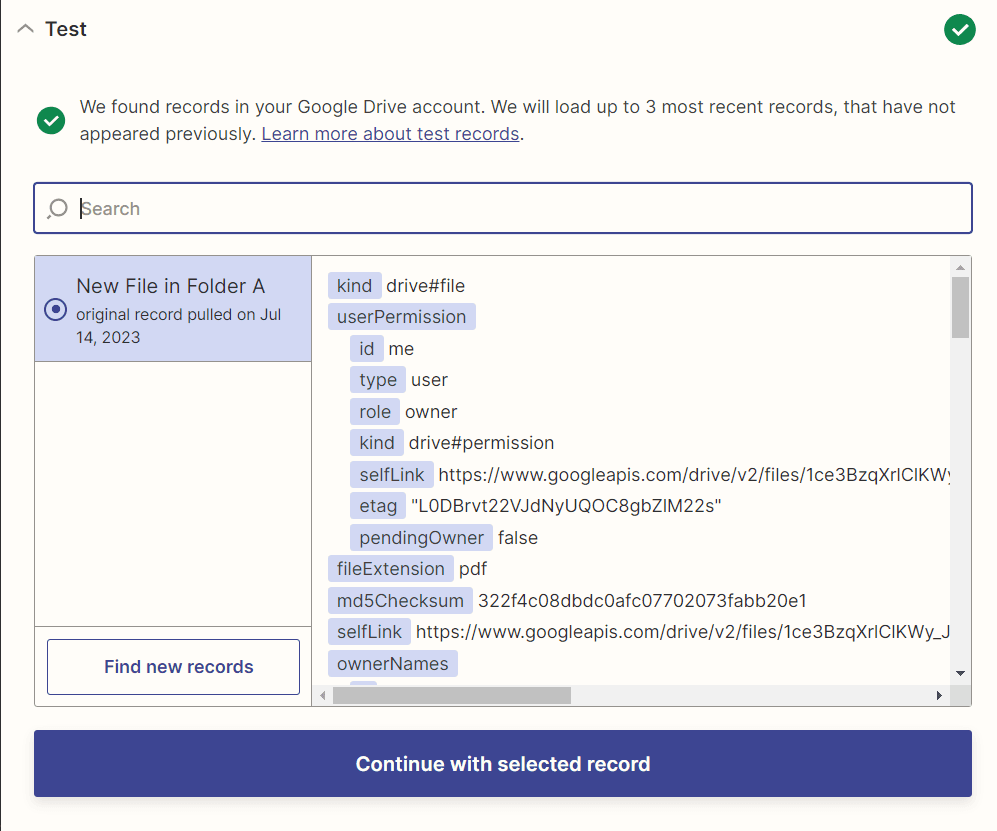Image resolution: width=997 pixels, height=831 pixels.
Task: Click the green checkmark at top right
Action: click(959, 30)
